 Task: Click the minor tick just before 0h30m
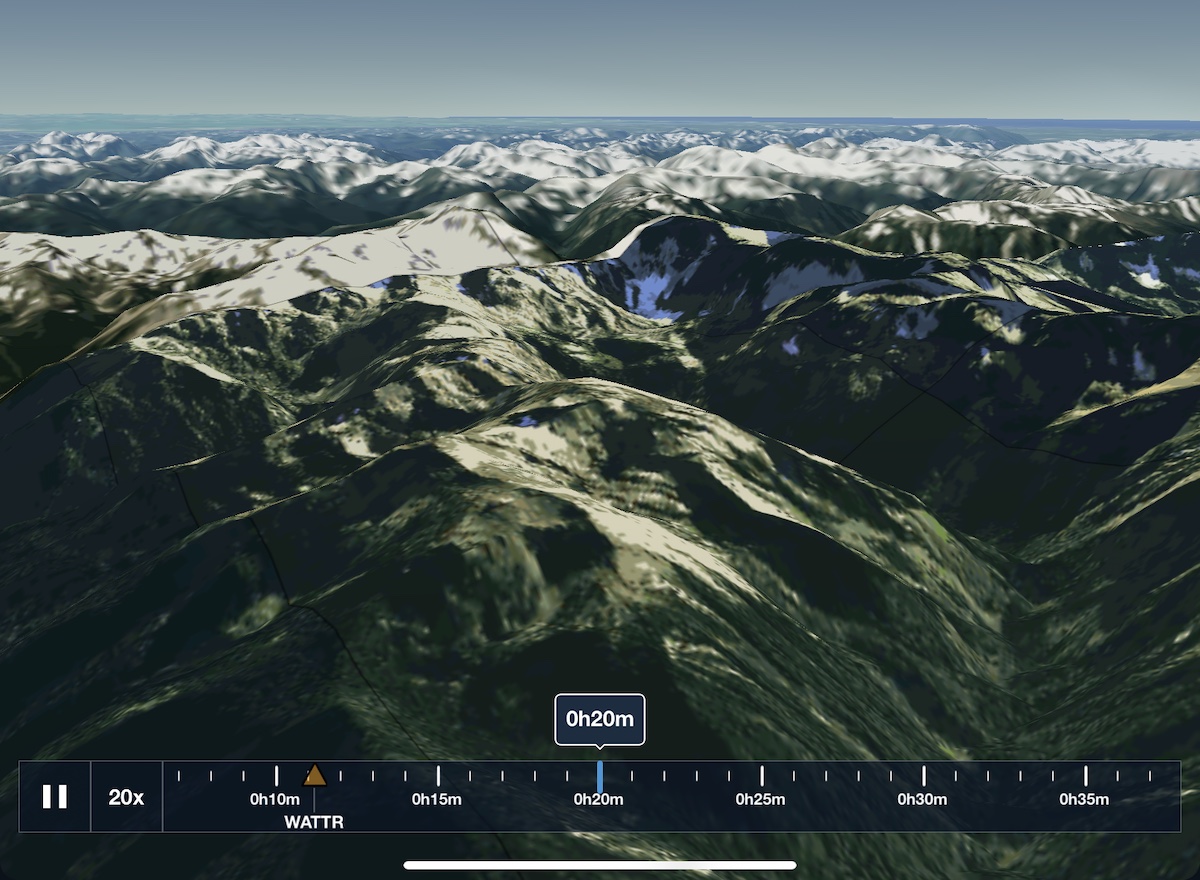[x=891, y=775]
